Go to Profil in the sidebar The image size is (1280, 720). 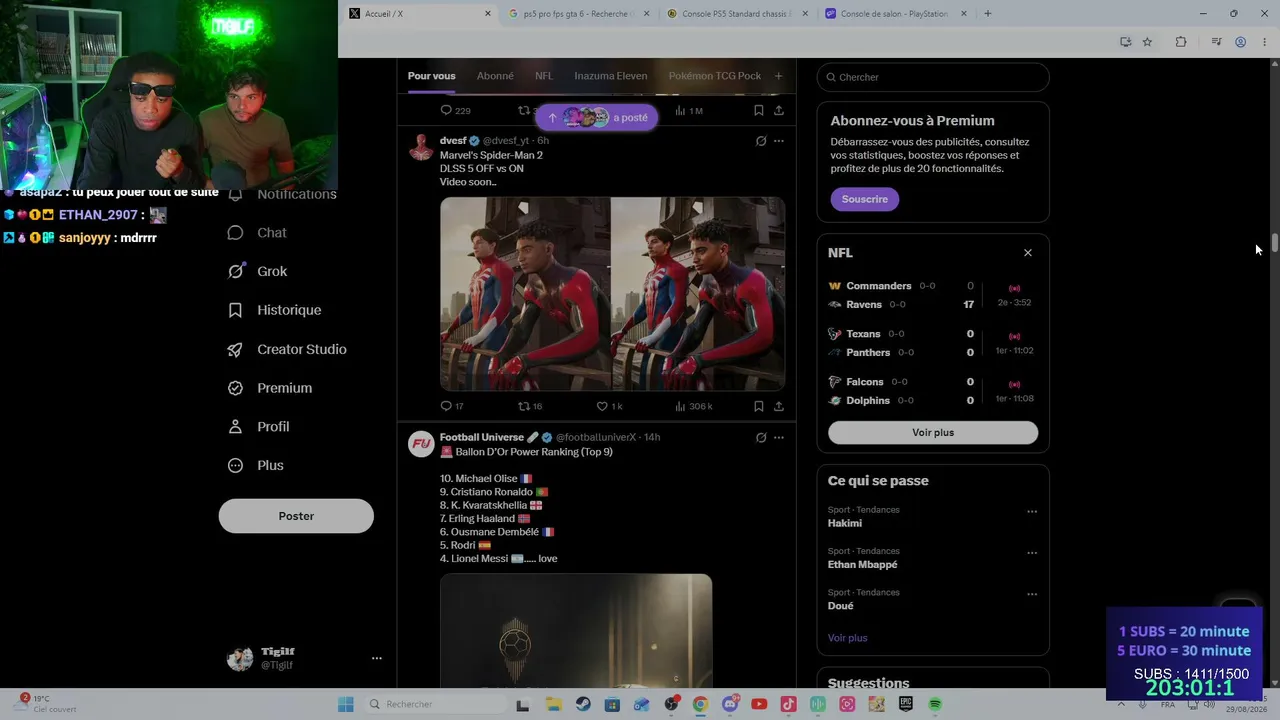258,427
